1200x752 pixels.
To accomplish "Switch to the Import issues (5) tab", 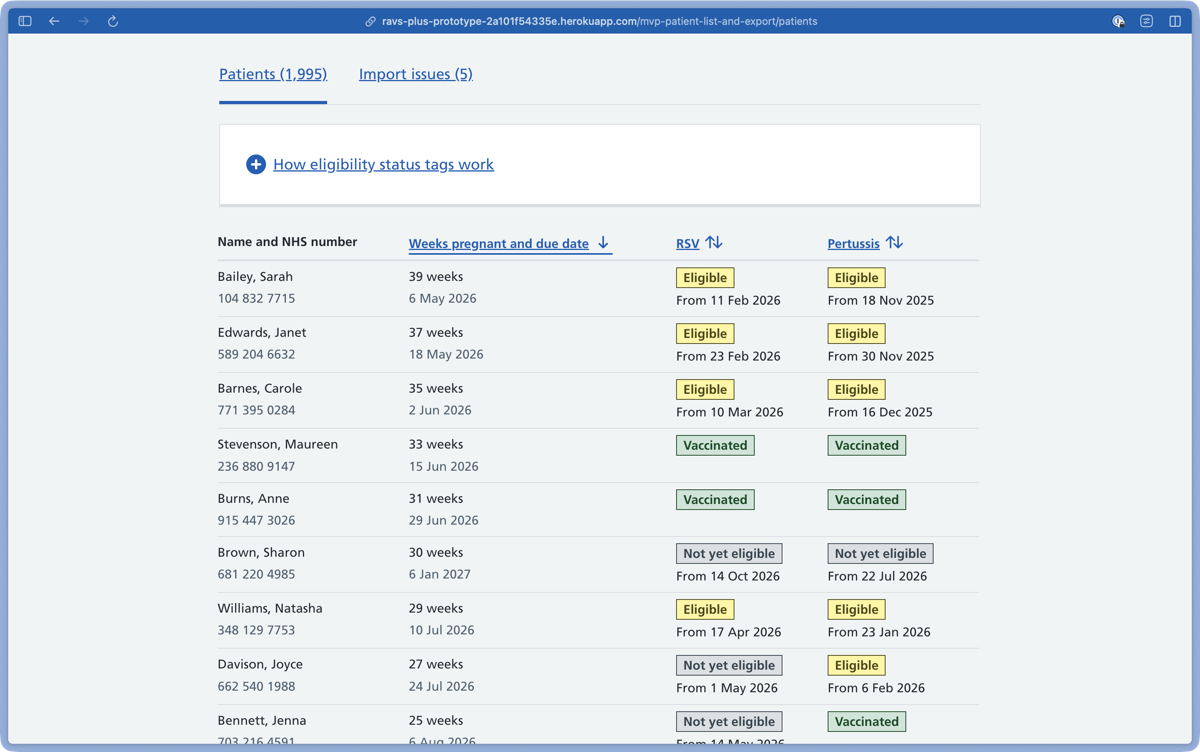I will (x=416, y=74).
